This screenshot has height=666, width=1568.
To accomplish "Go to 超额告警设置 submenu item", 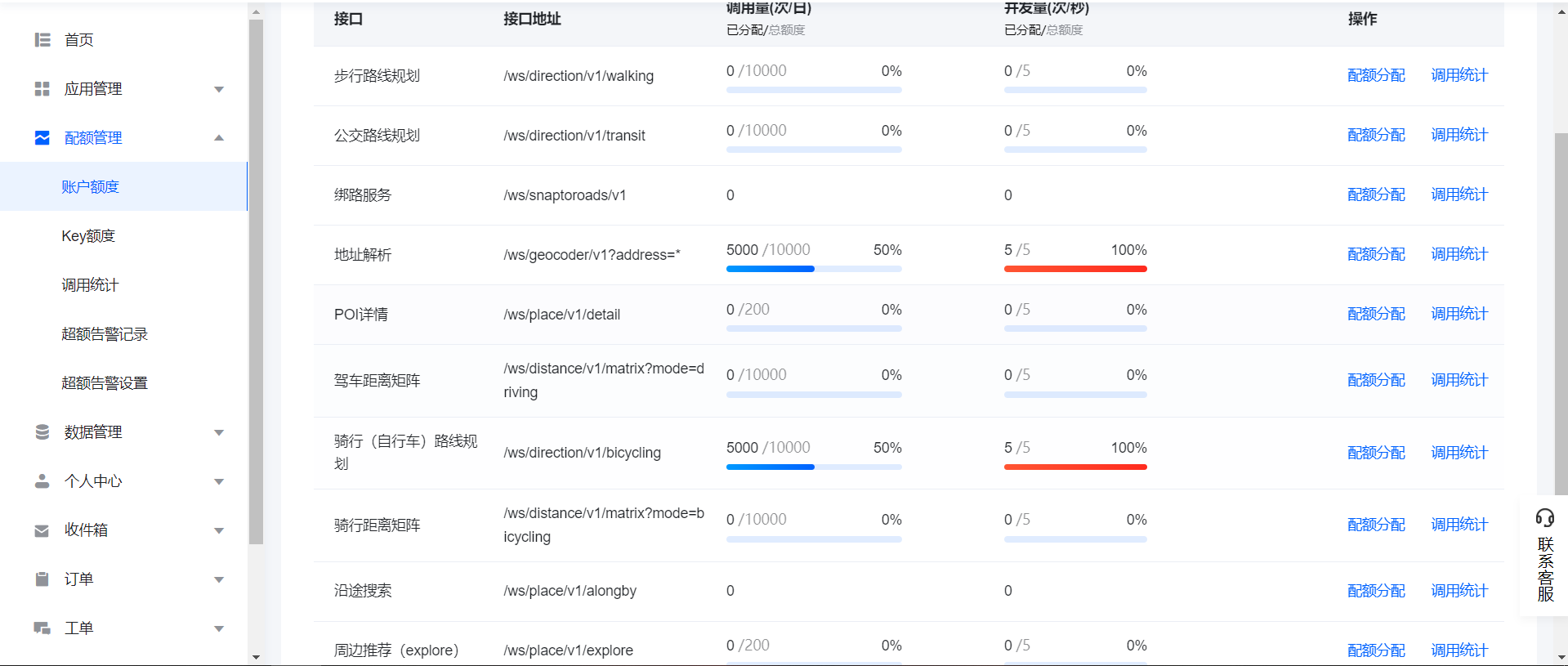I will click(105, 383).
